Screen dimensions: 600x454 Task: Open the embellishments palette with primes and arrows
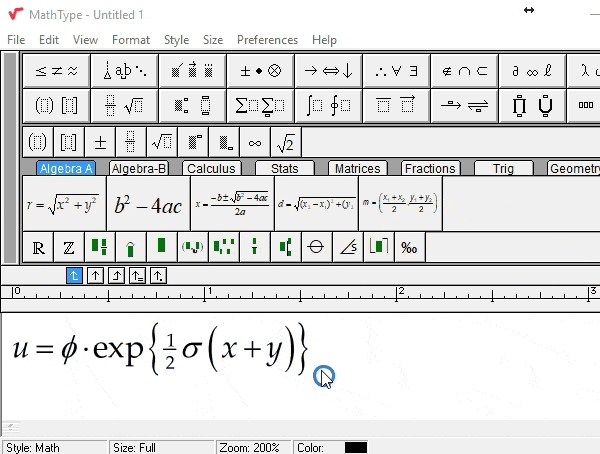coord(192,71)
